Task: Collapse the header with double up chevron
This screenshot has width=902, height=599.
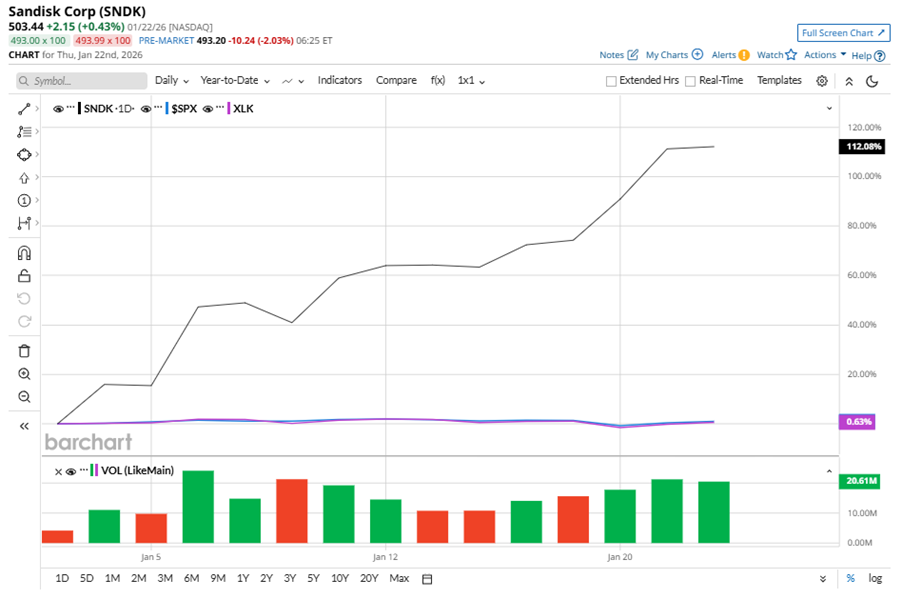Action: point(849,81)
